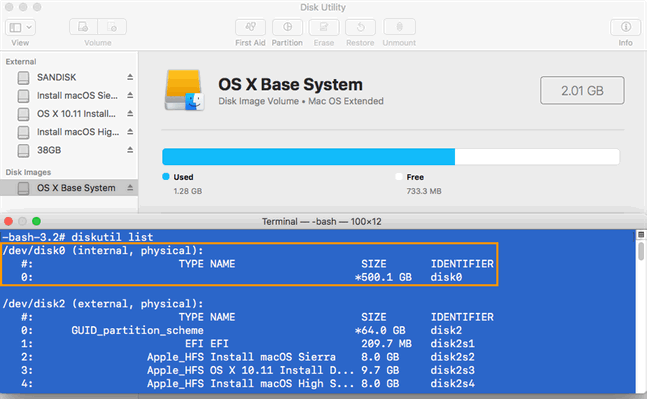The width and height of the screenshot is (647, 399).
Task: Click disk2s1 identifier in Terminal
Action: [452, 344]
